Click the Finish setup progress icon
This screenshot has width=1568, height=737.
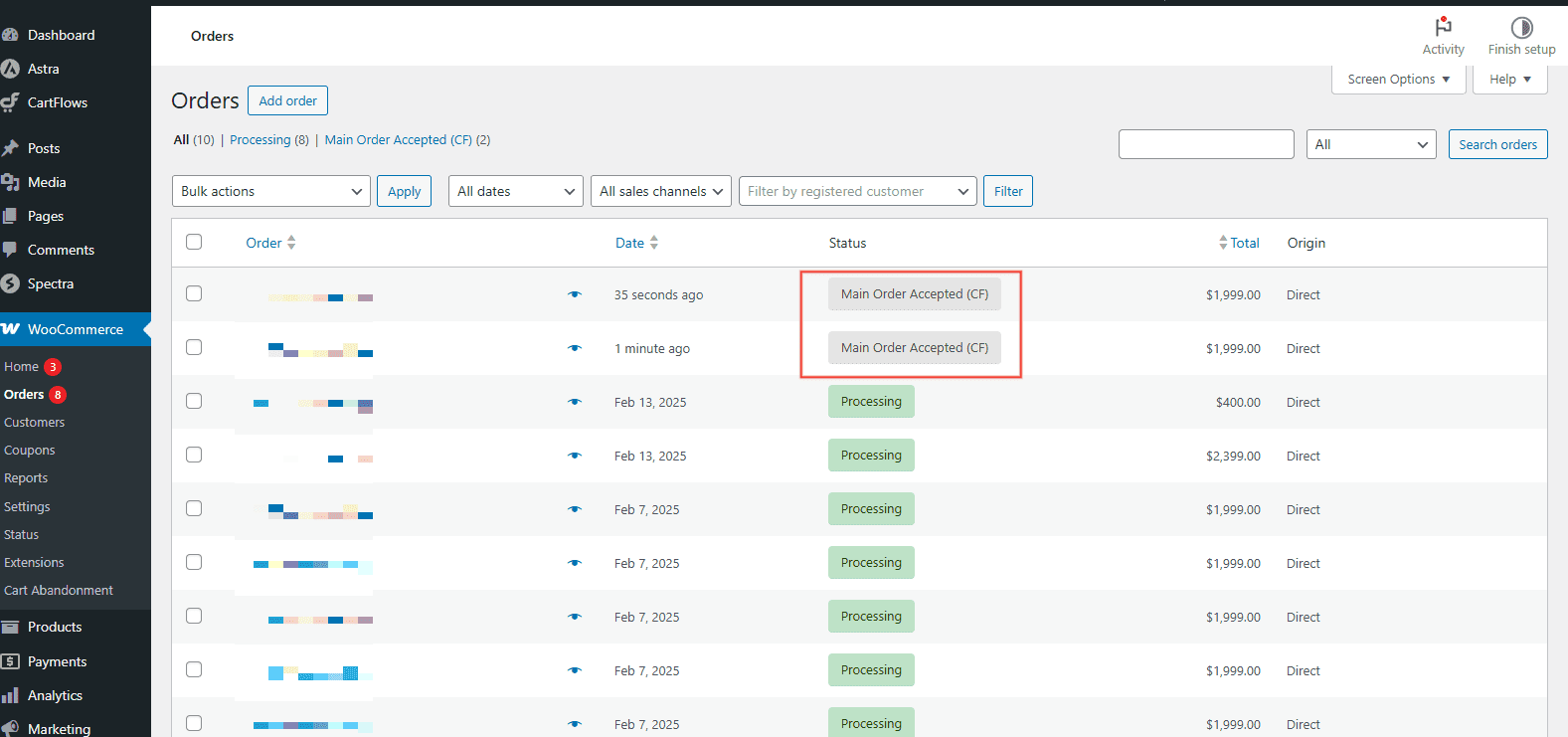click(1521, 27)
